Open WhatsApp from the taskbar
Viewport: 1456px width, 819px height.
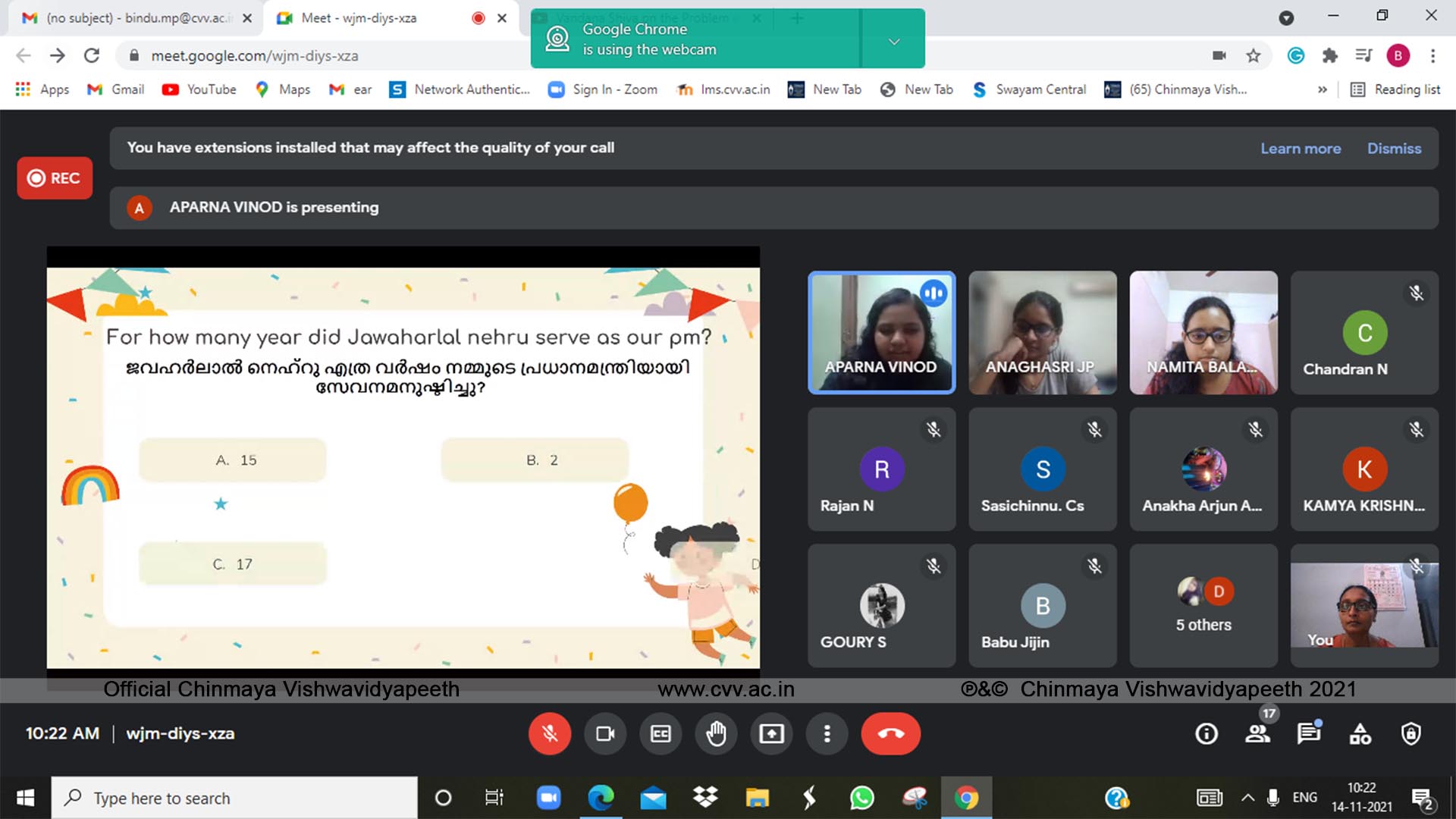point(861,798)
